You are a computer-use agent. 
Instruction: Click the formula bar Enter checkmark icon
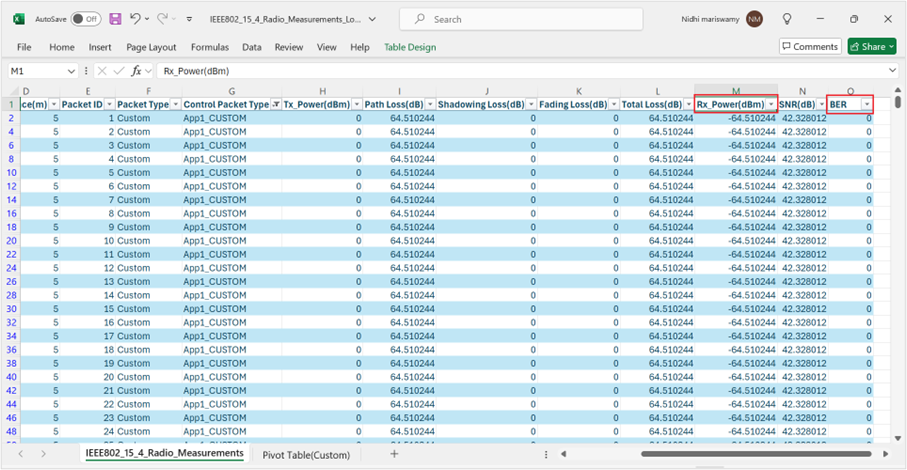pyautogui.click(x=119, y=72)
